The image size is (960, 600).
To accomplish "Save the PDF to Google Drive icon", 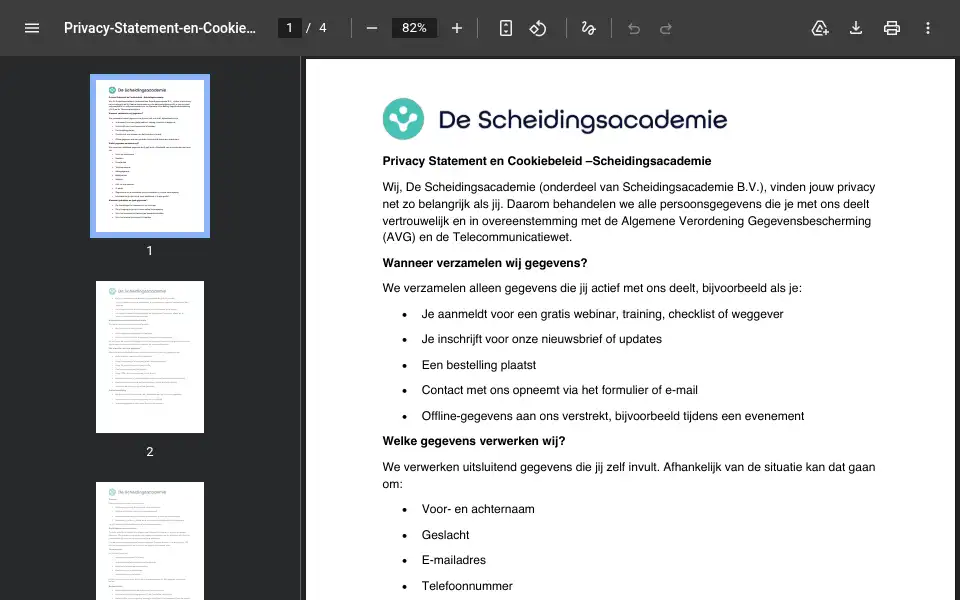I will click(820, 28).
